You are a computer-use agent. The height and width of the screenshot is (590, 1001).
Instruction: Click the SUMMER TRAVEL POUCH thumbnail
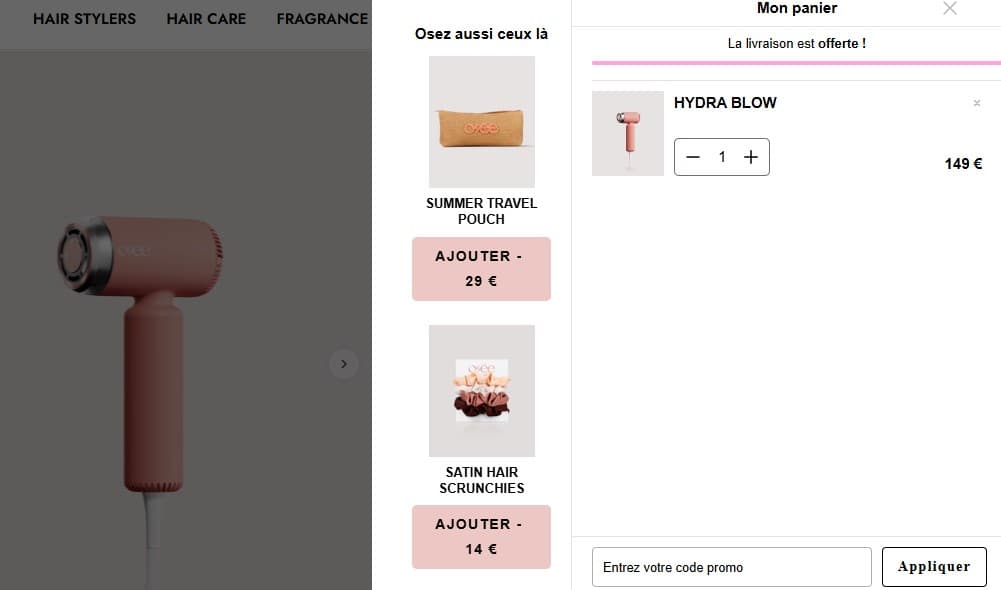pyautogui.click(x=481, y=121)
